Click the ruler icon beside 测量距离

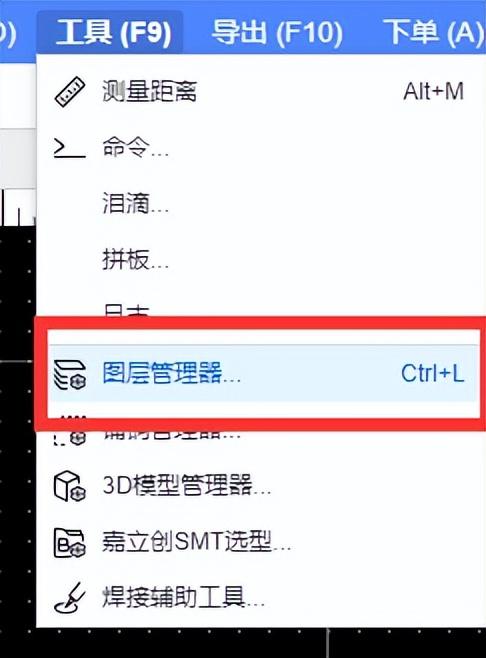coord(70,91)
